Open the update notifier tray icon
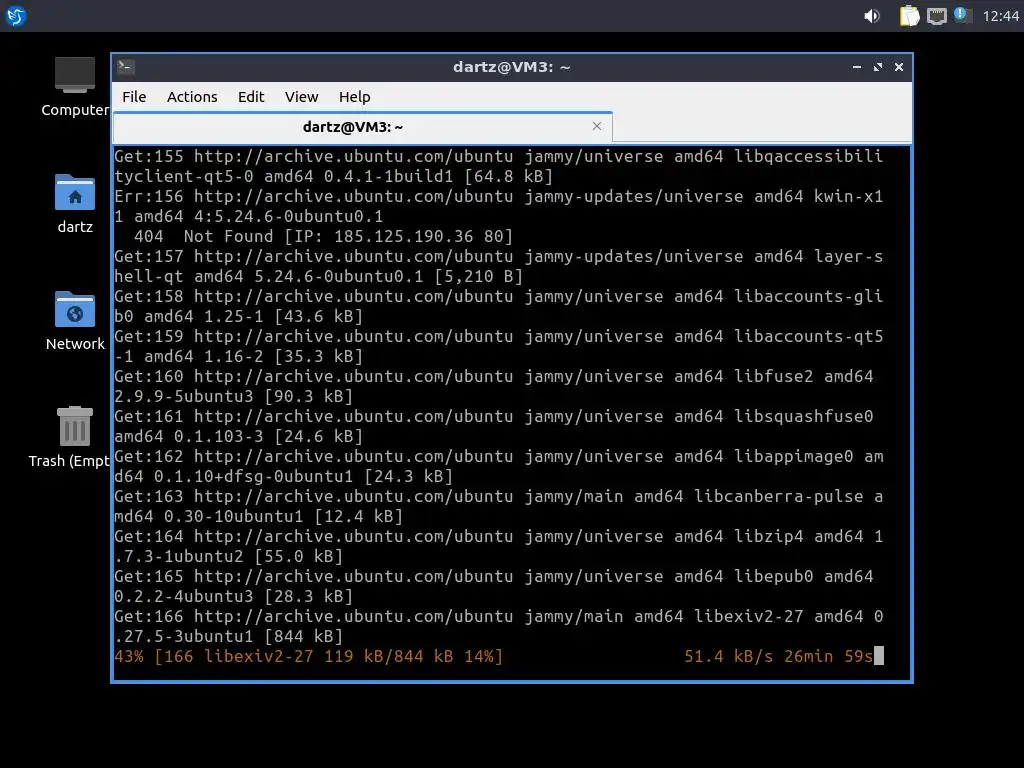Viewport: 1024px width, 768px height. point(963,14)
